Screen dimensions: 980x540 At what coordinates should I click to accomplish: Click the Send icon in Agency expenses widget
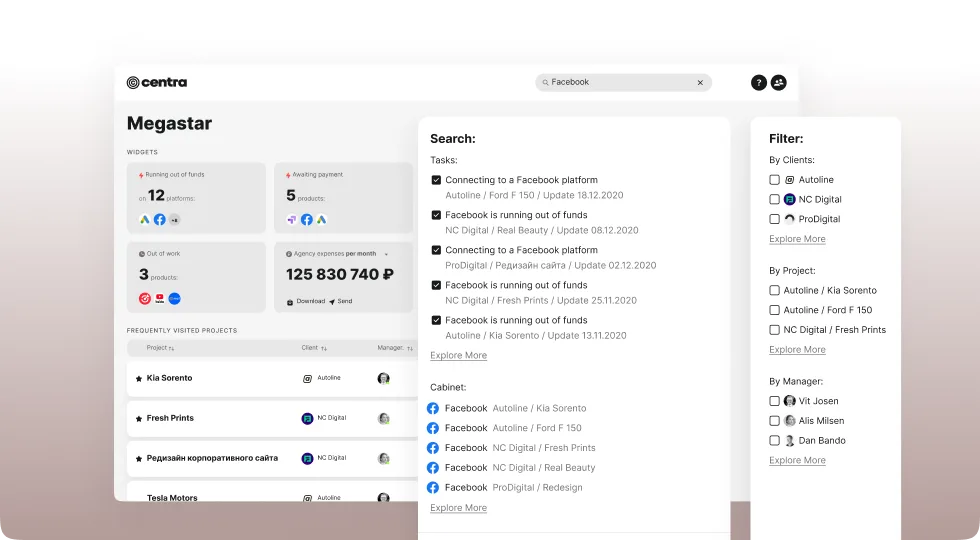coord(332,301)
